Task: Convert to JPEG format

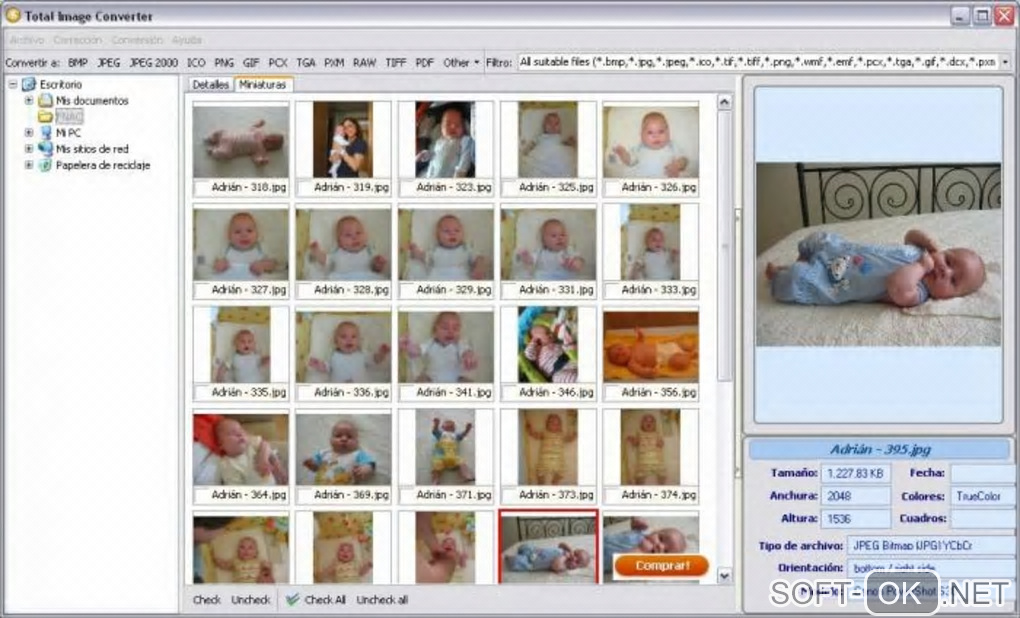Action: pos(109,62)
